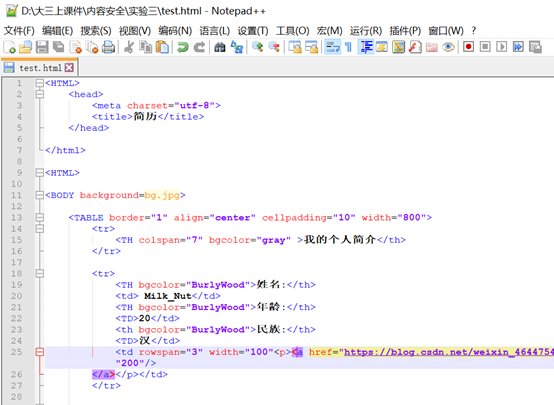Toggle word wrap in the toolbar
Screen dimensions: 554x405
[332, 47]
